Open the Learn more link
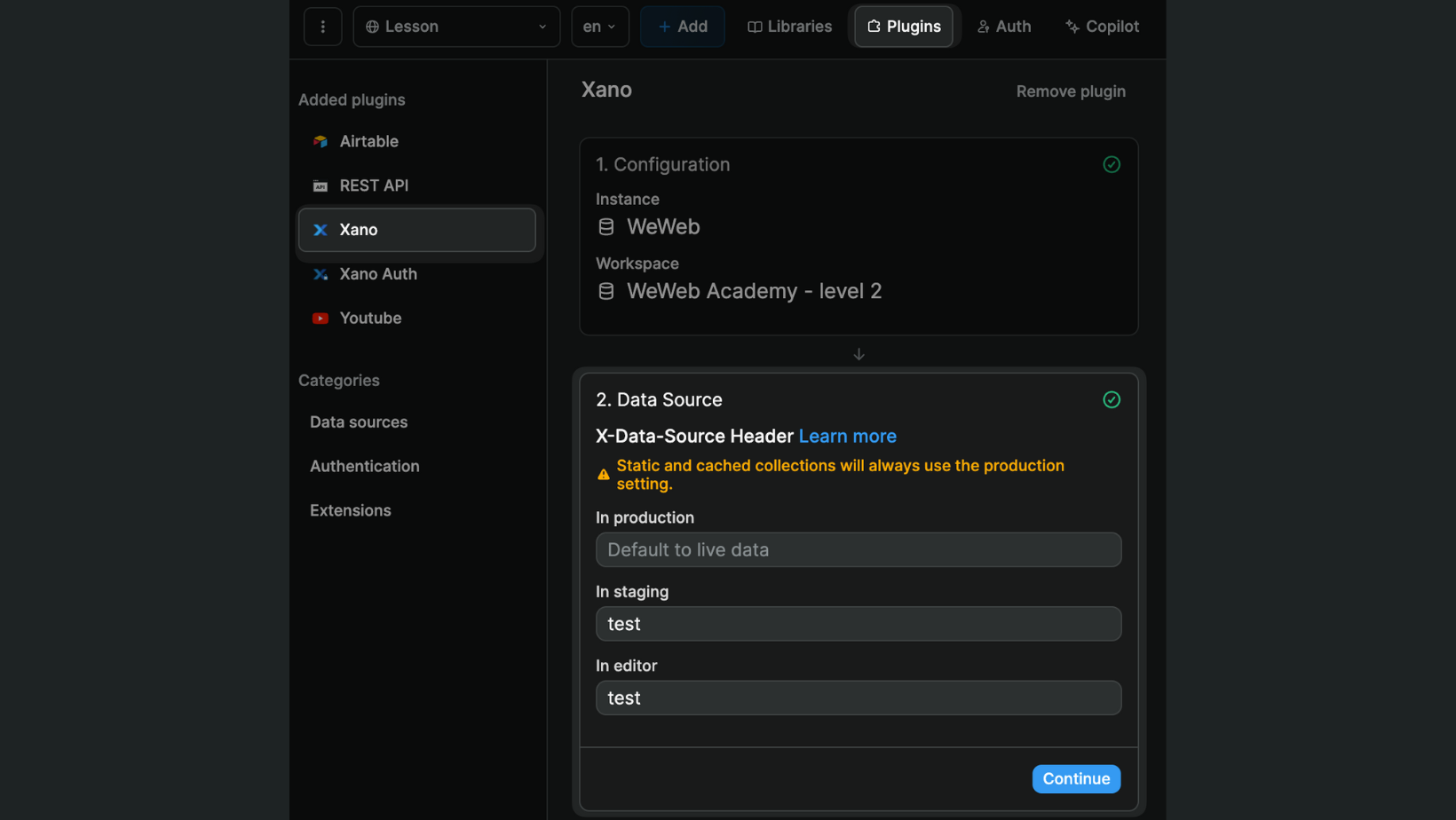 (x=847, y=436)
